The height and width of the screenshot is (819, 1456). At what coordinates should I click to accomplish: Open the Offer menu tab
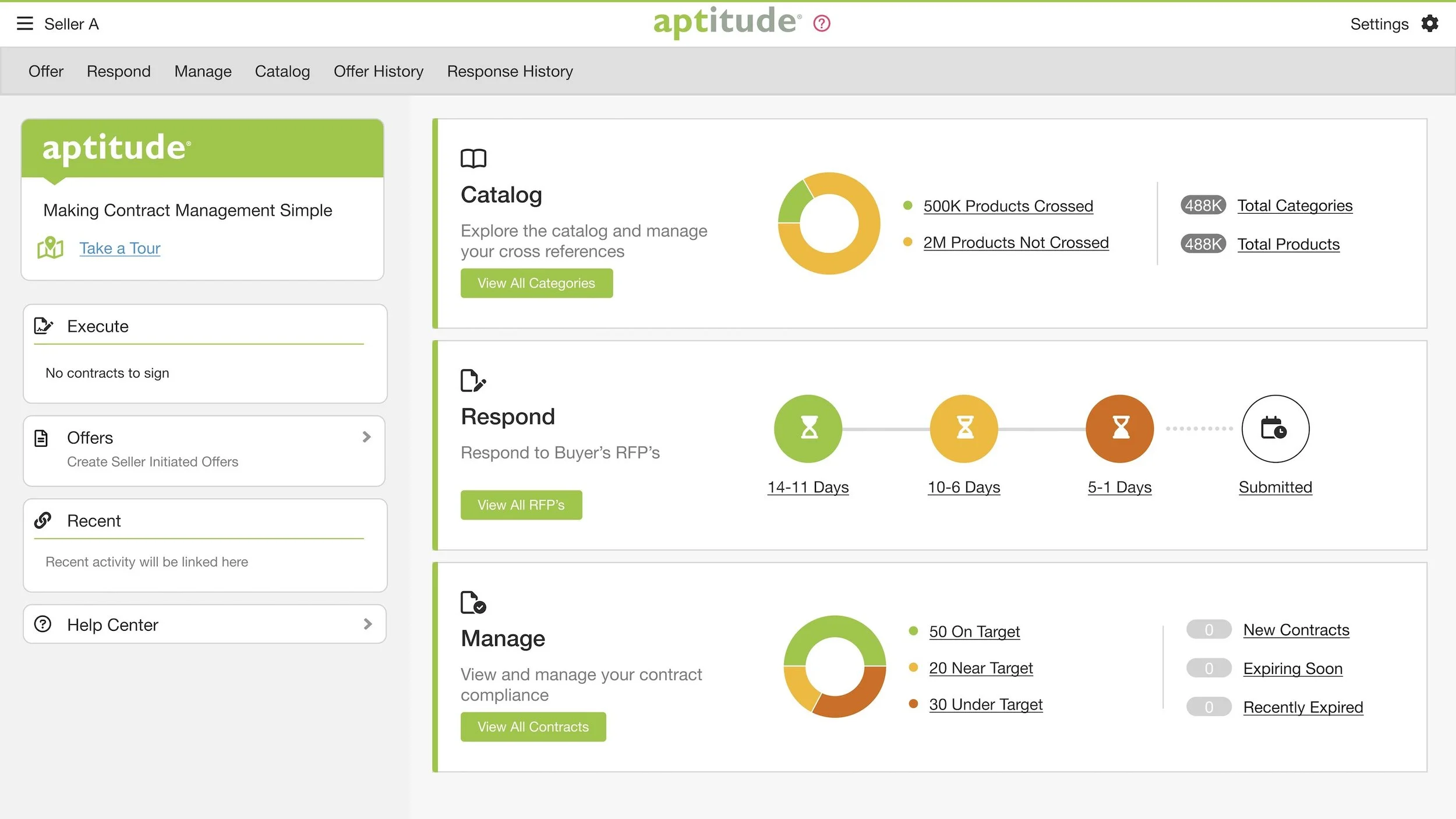pos(46,71)
